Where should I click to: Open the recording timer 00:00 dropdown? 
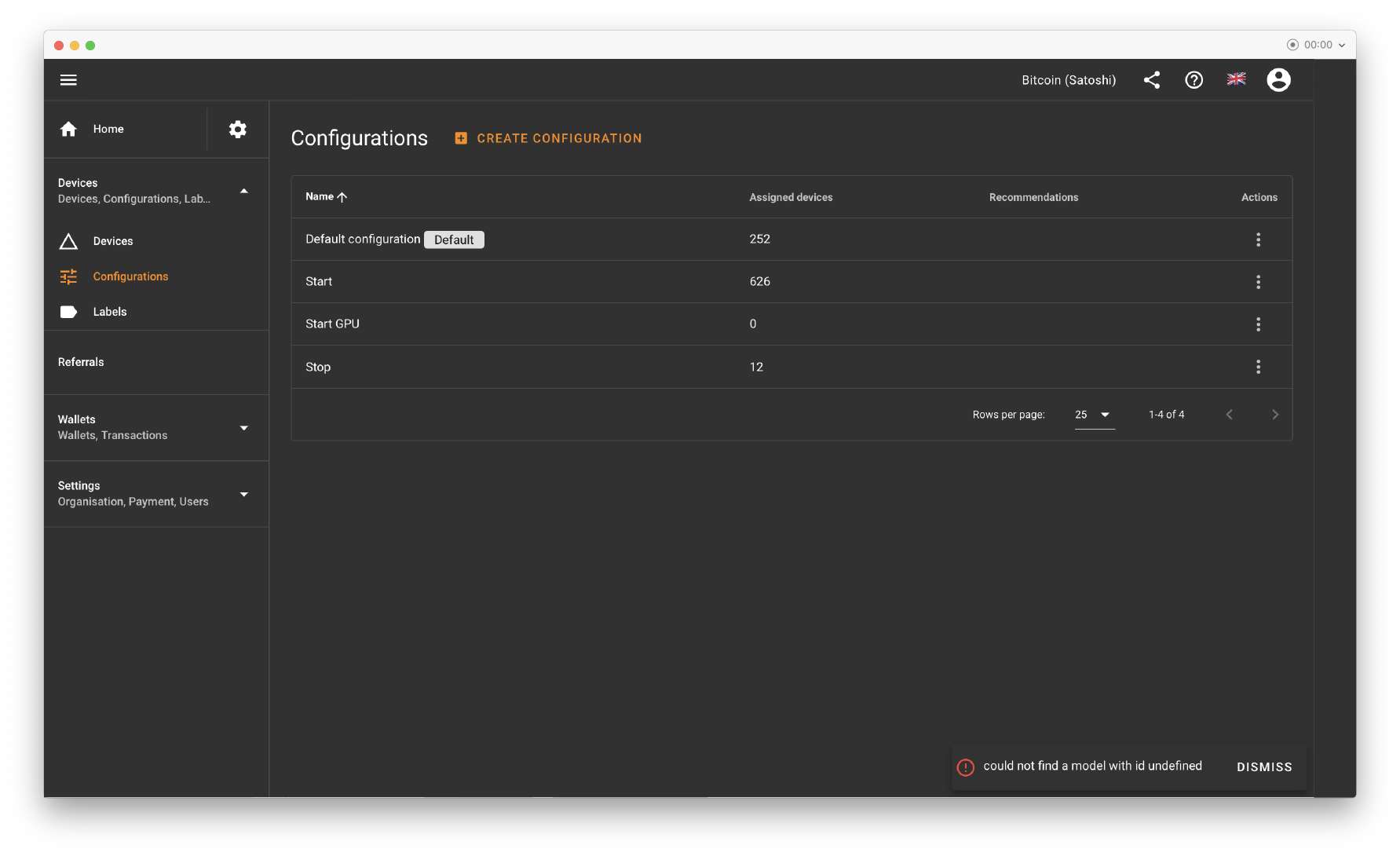click(x=1325, y=45)
